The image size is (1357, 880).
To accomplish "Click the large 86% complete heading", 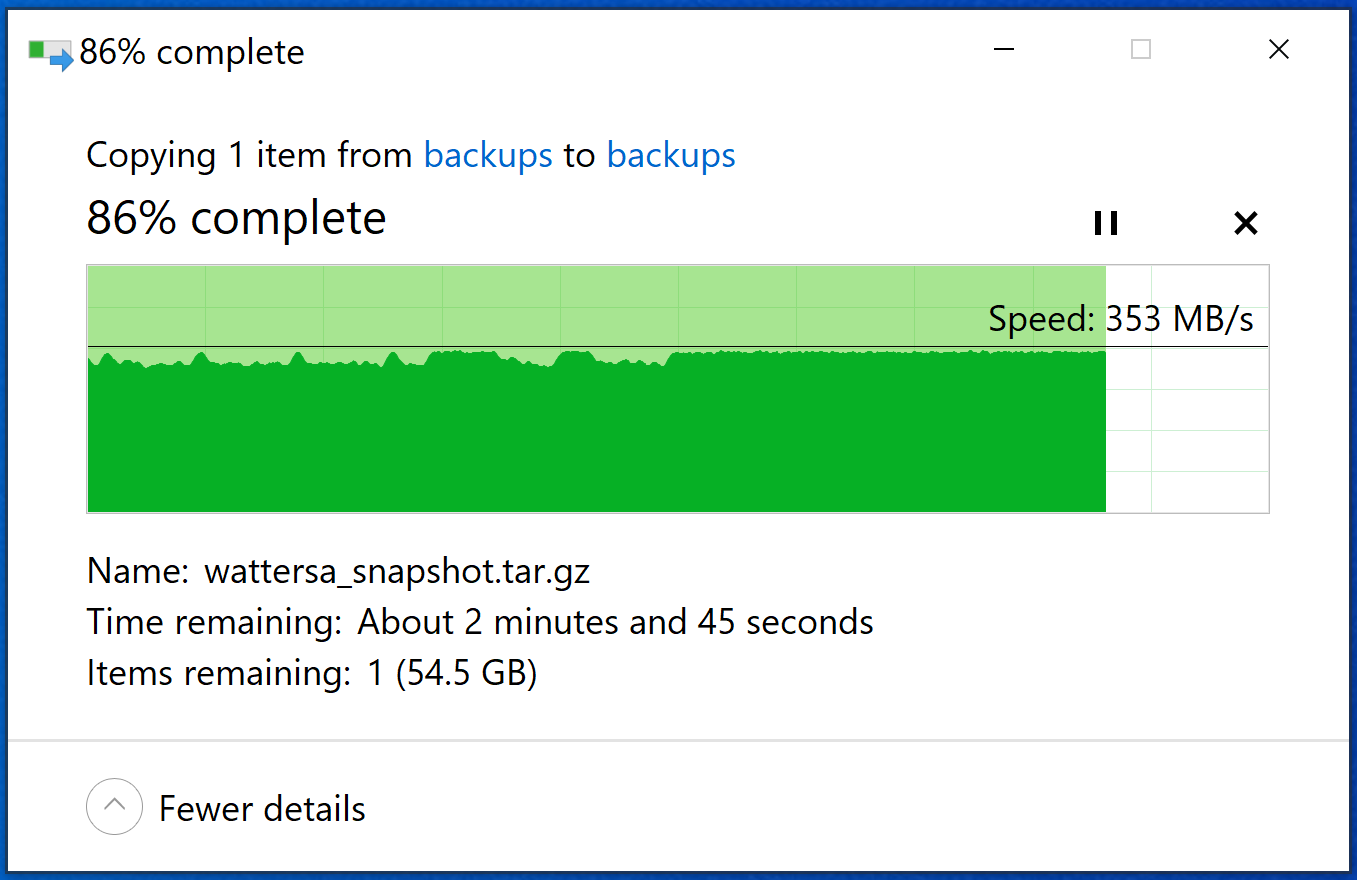I will [x=236, y=218].
